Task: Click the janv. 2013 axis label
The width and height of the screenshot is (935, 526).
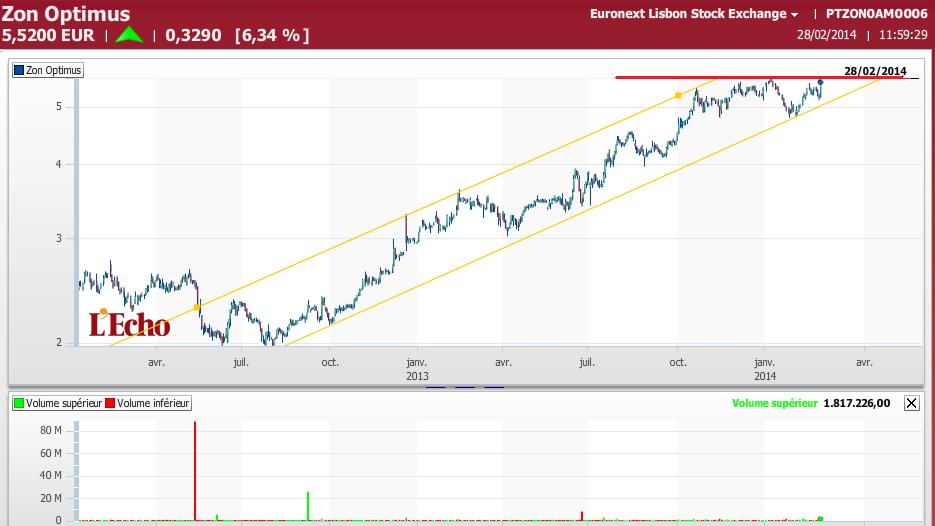Action: [417, 369]
